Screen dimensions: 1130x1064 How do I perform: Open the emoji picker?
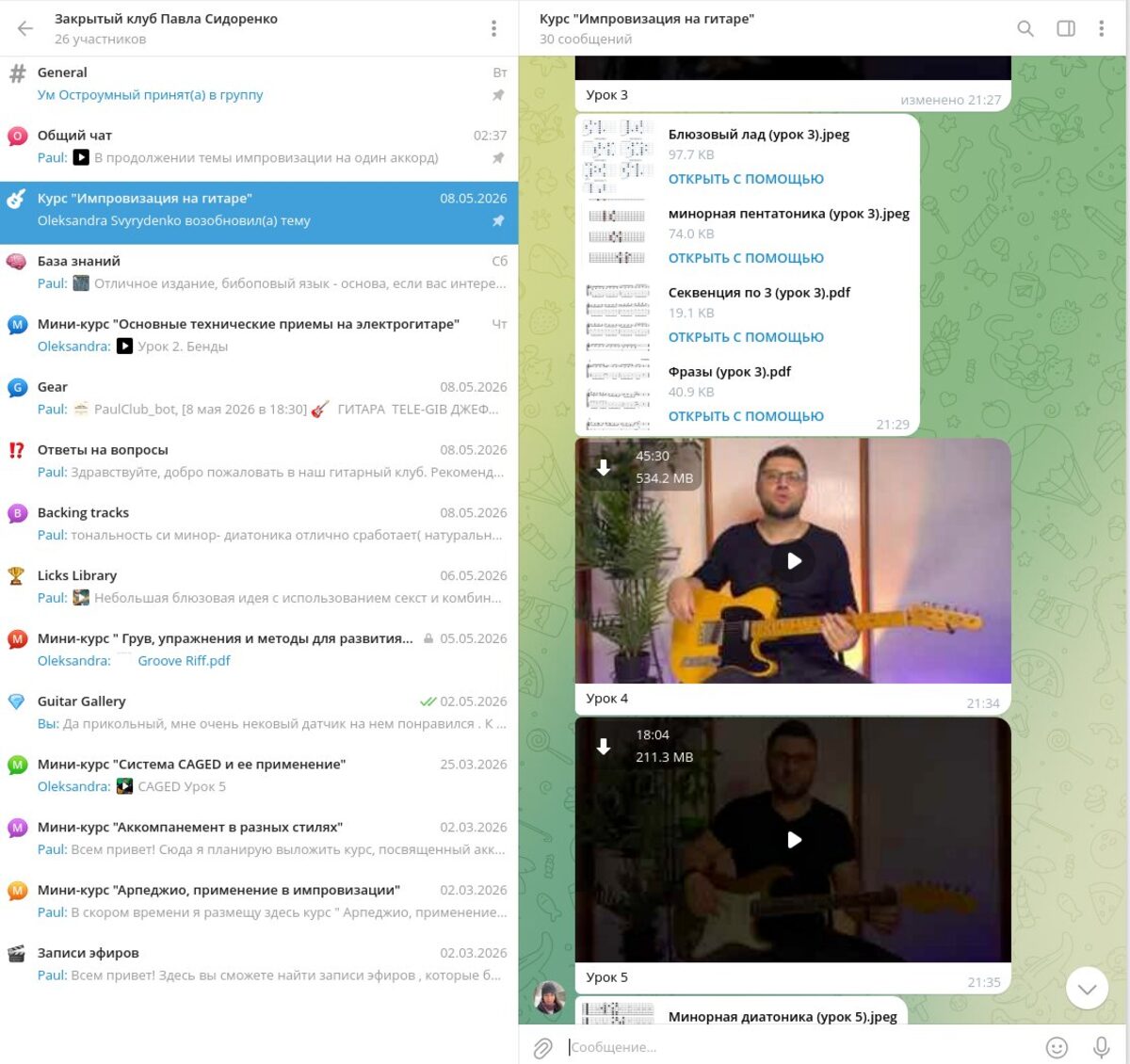click(x=1057, y=1047)
